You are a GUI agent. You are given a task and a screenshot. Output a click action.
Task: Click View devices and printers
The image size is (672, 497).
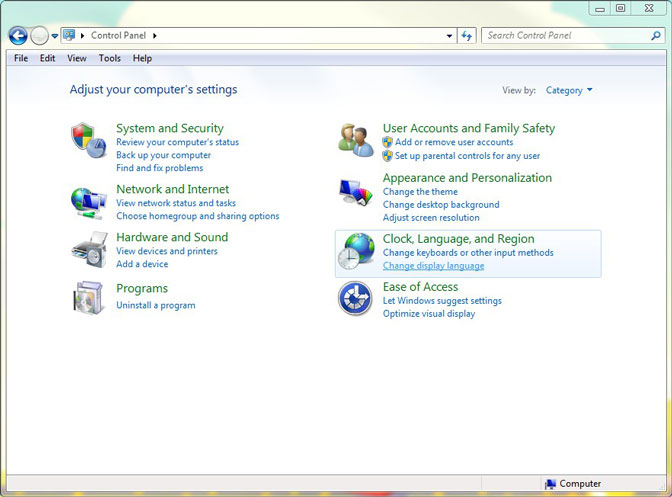[x=167, y=251]
